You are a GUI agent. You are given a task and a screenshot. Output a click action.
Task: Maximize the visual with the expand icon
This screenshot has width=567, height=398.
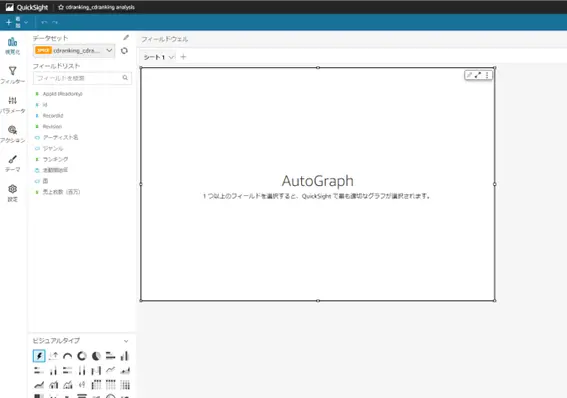pyautogui.click(x=478, y=75)
